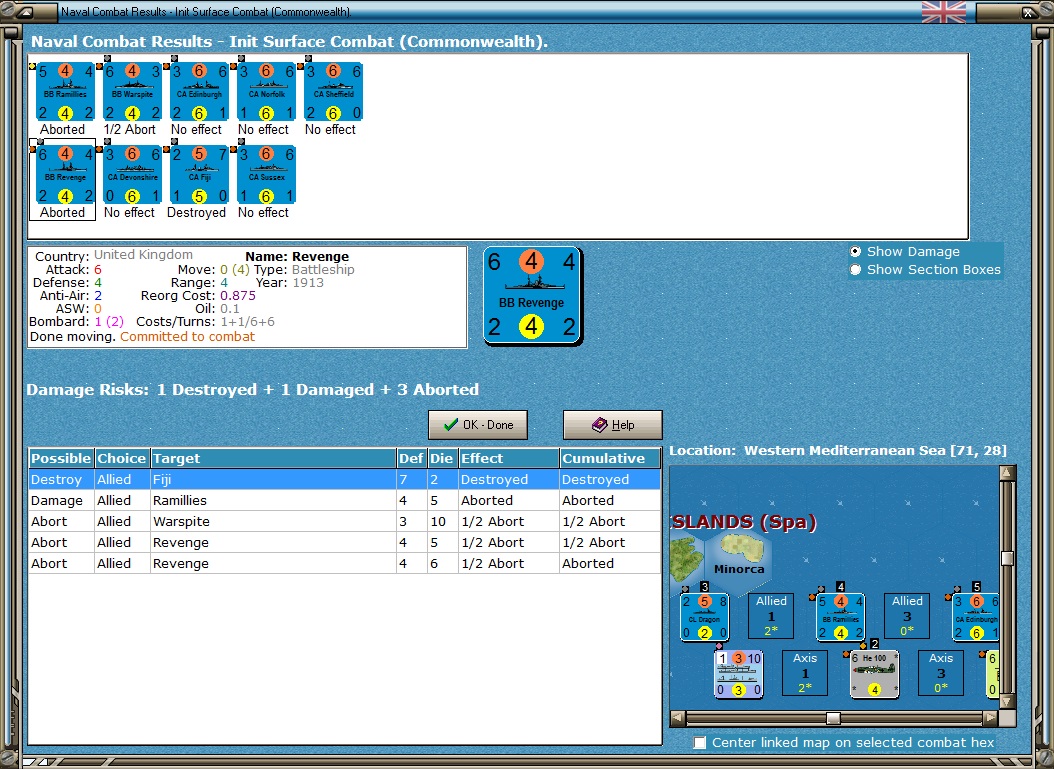Select the BB Warspite unit counter
This screenshot has height=769, width=1054.
pos(132,92)
